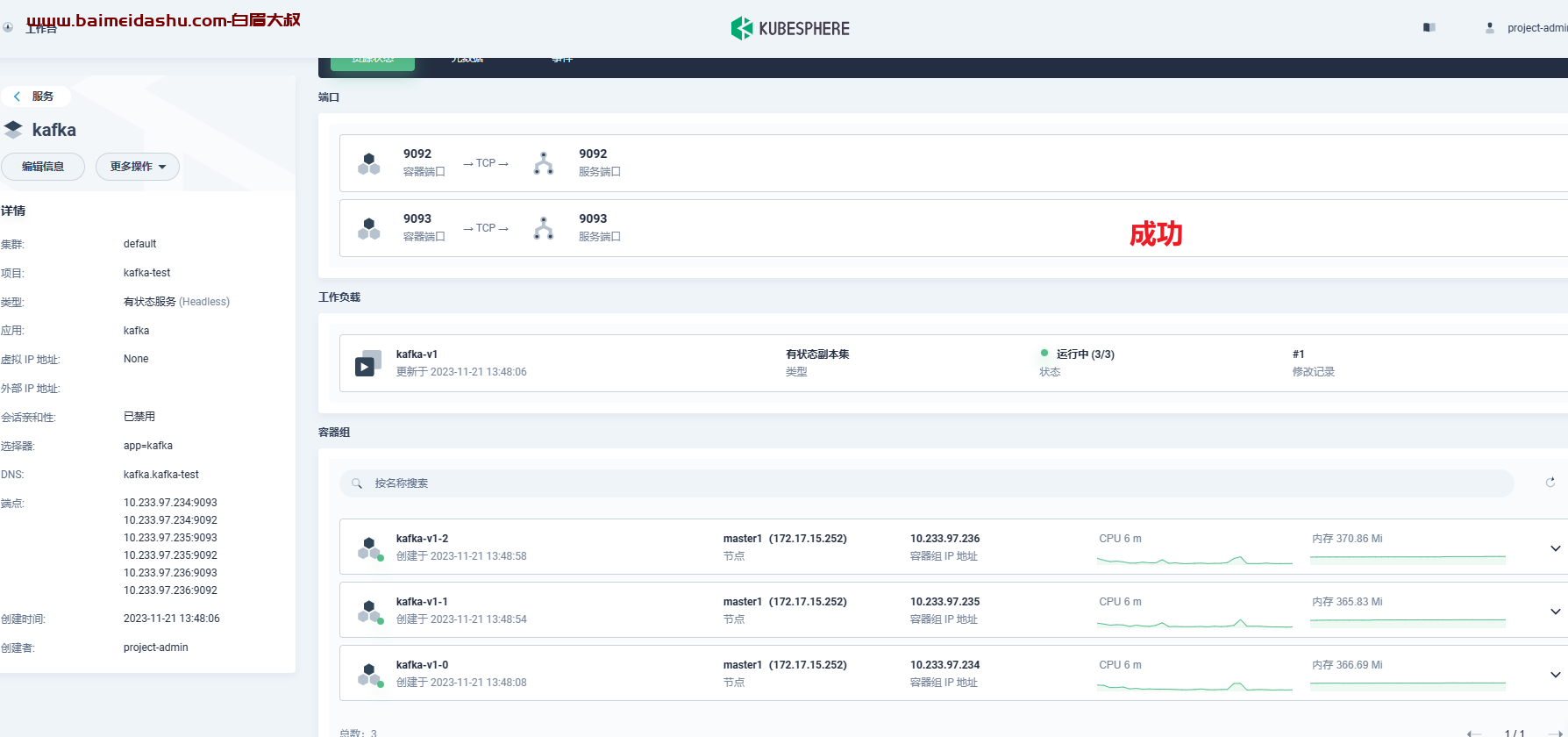1568x737 pixels.
Task: Click the kafka service layers icon
Action: (13, 130)
